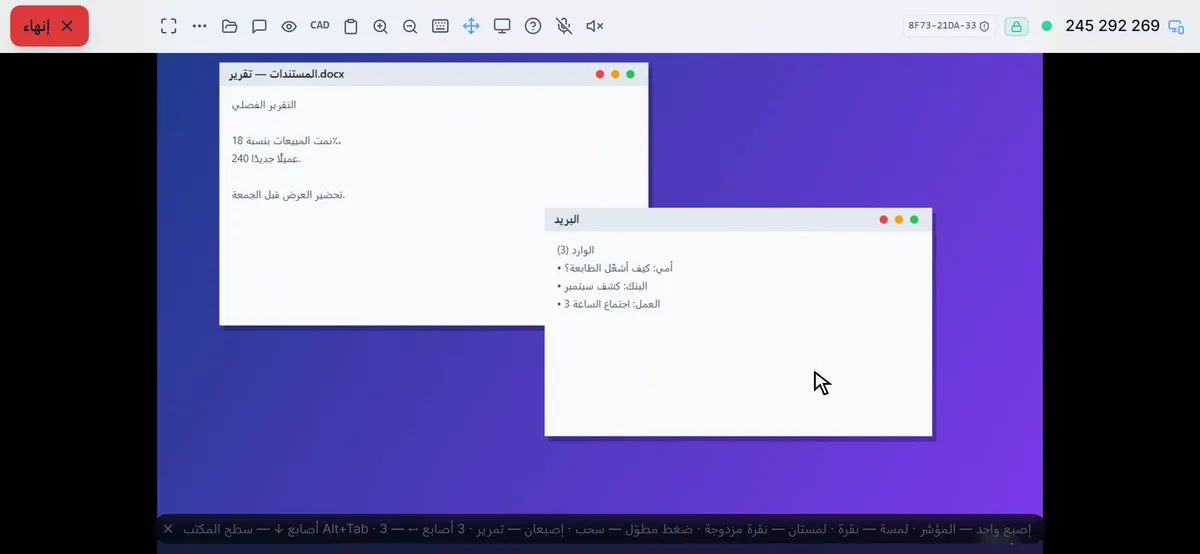Click the shield icon in session code badge
This screenshot has width=1200, height=554.
[x=984, y=26]
